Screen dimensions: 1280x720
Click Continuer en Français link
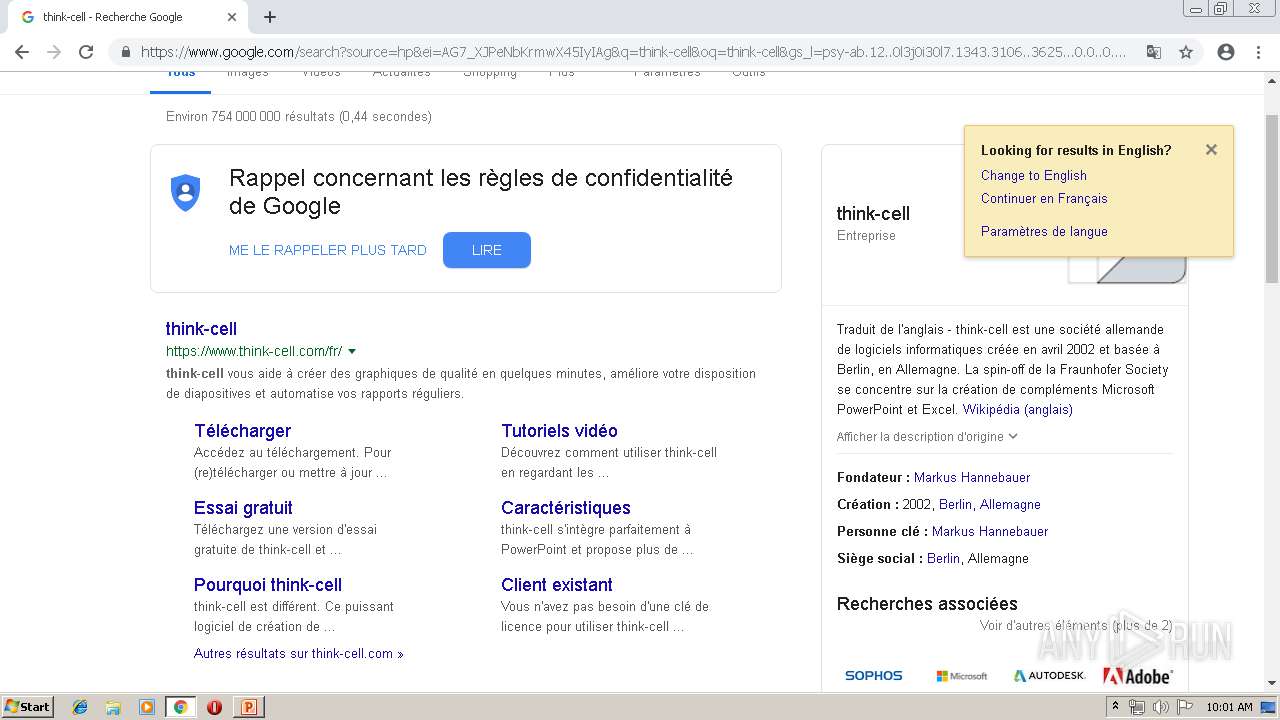click(1044, 199)
